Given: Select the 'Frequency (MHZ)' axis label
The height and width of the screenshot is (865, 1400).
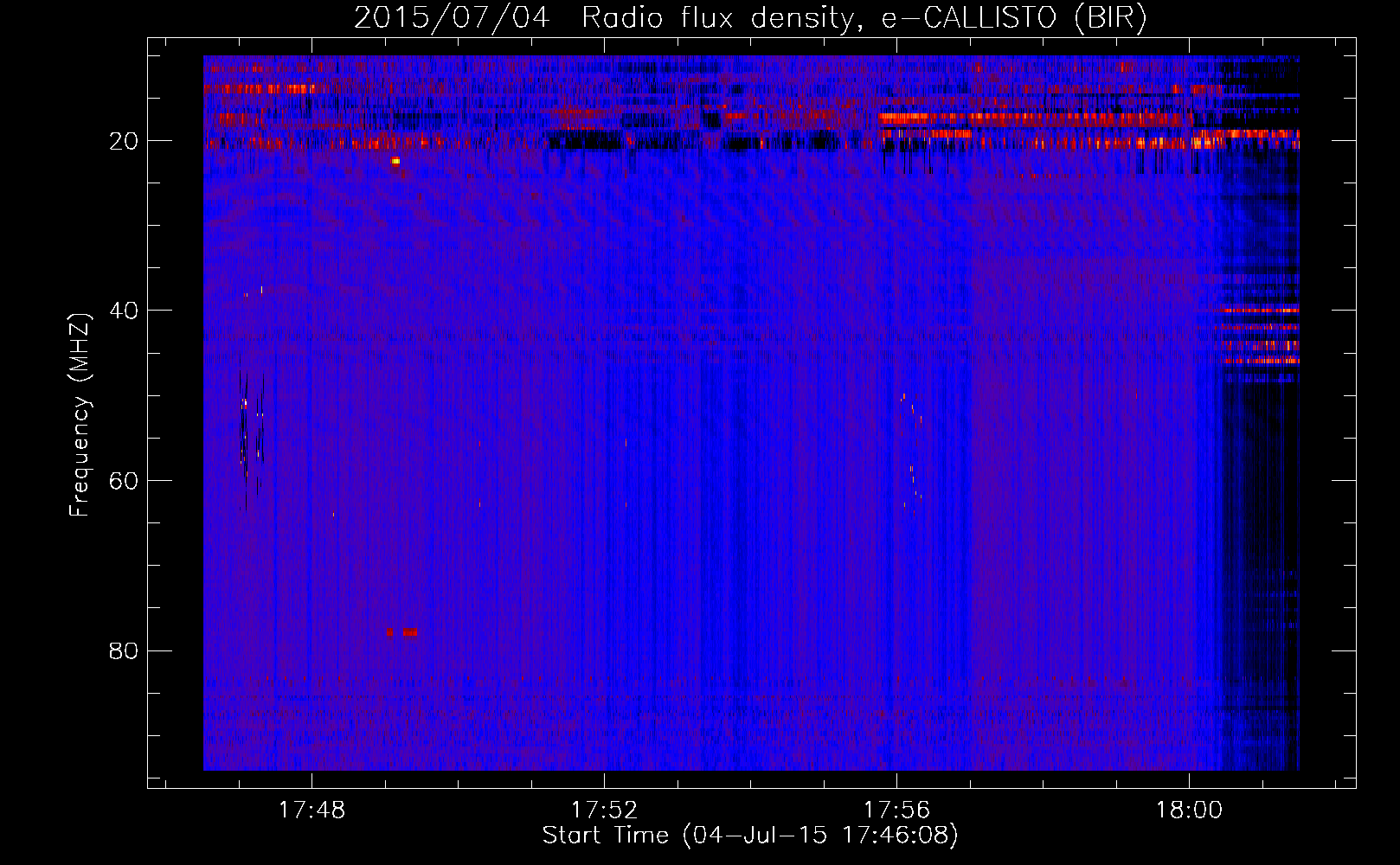Looking at the screenshot, I should point(80,415).
